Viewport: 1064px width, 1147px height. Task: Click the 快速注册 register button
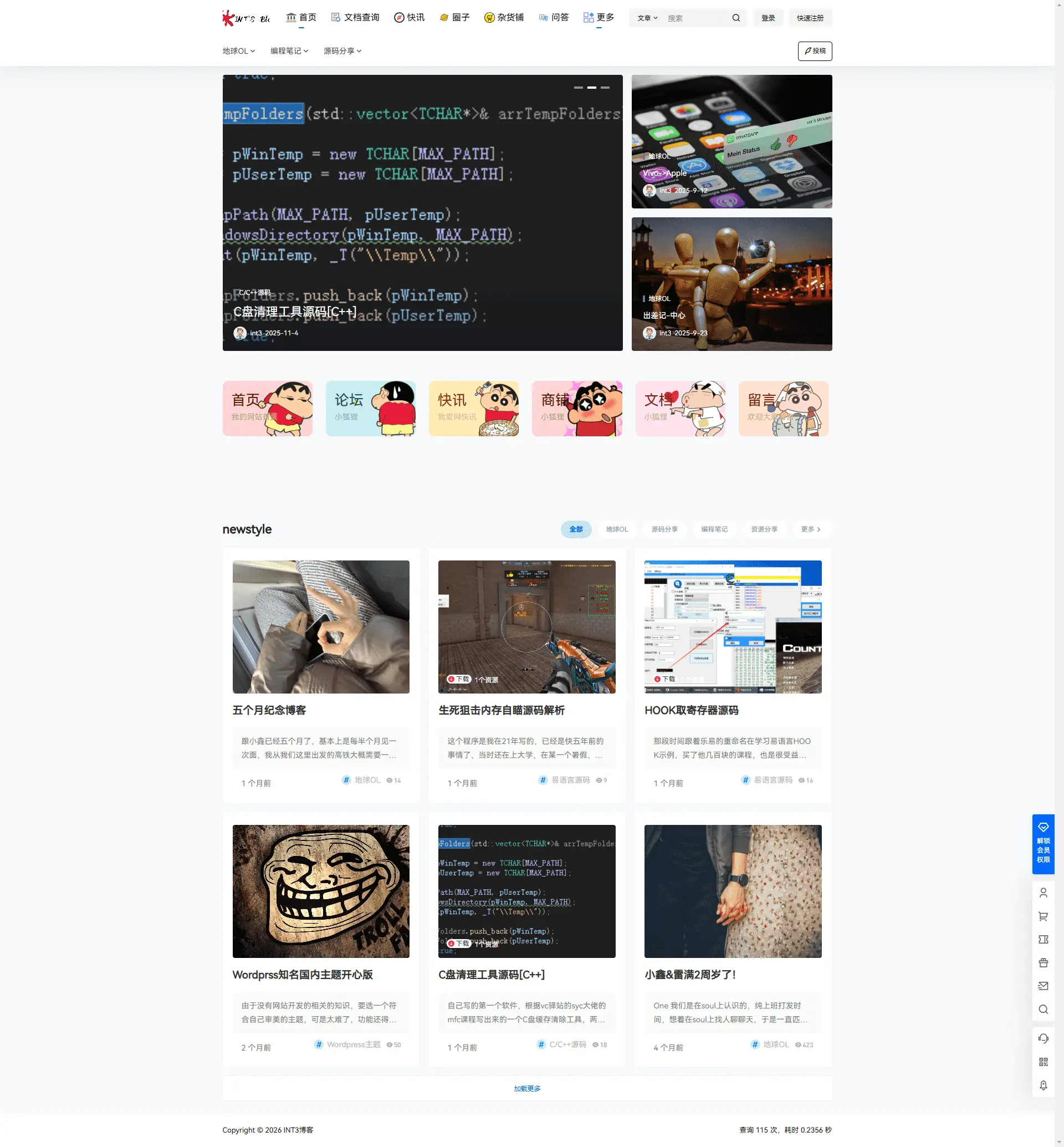pyautogui.click(x=810, y=18)
